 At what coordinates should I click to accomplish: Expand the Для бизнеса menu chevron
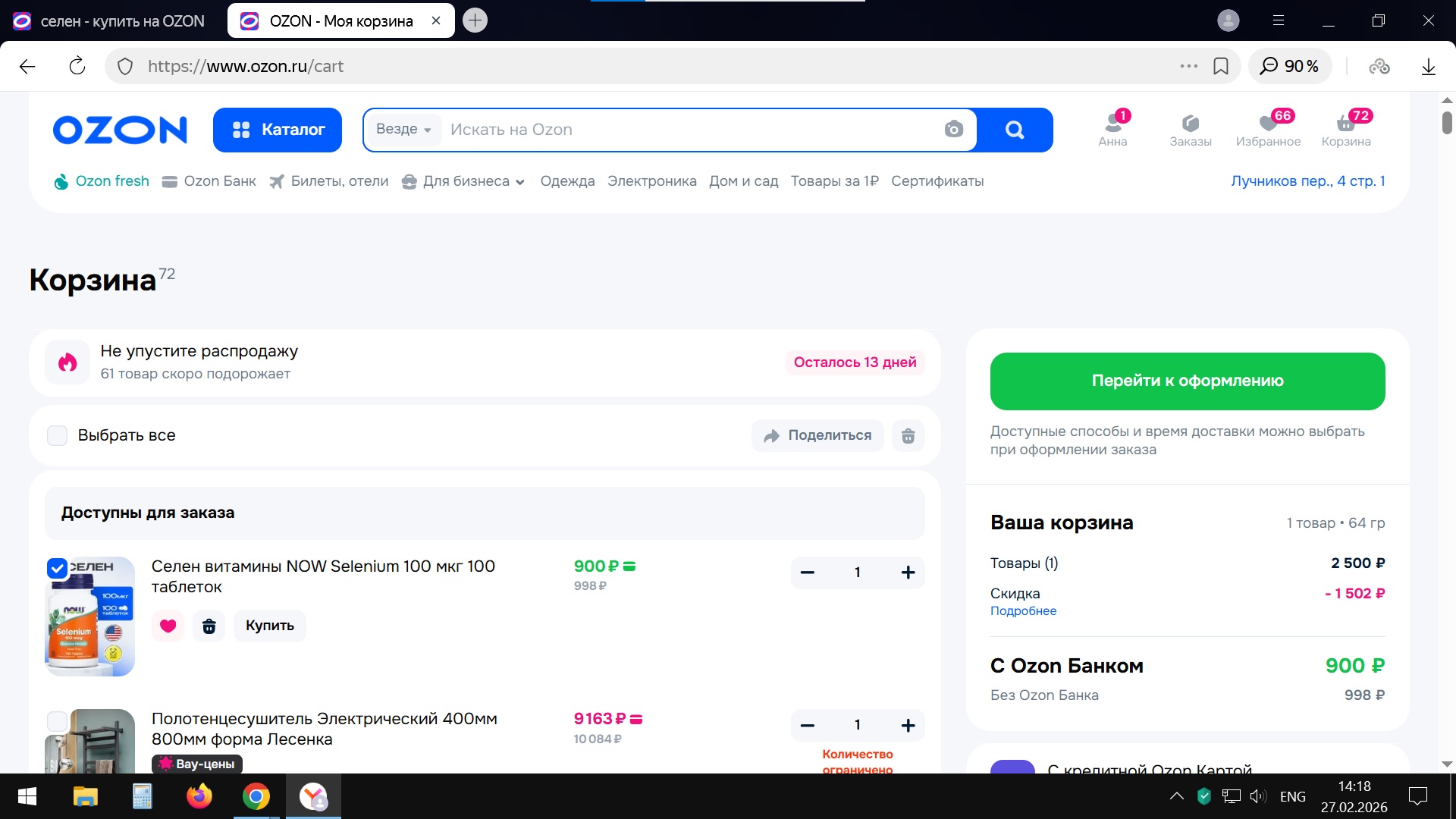(x=520, y=182)
